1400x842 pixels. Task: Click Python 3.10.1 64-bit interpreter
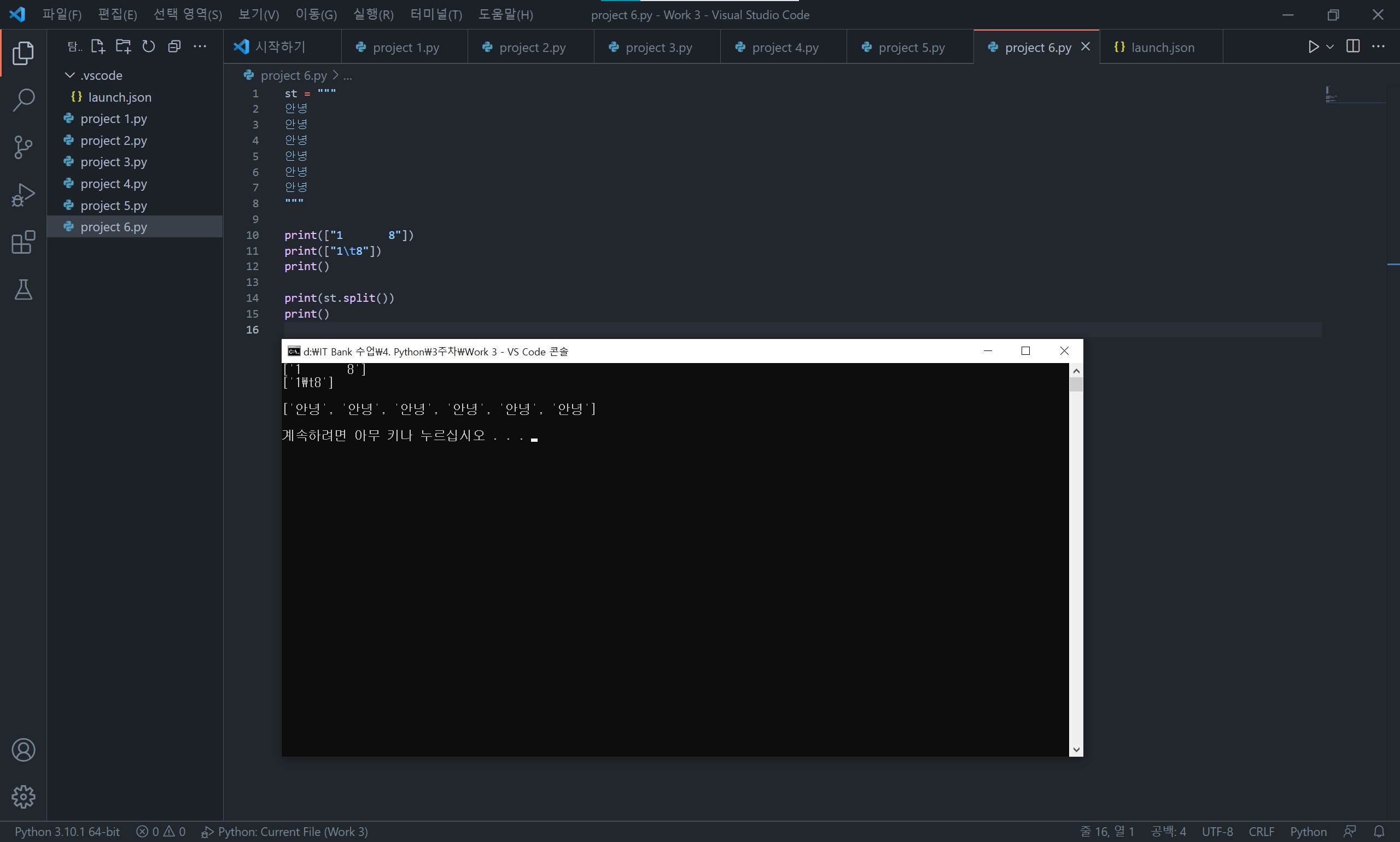pyautogui.click(x=67, y=831)
